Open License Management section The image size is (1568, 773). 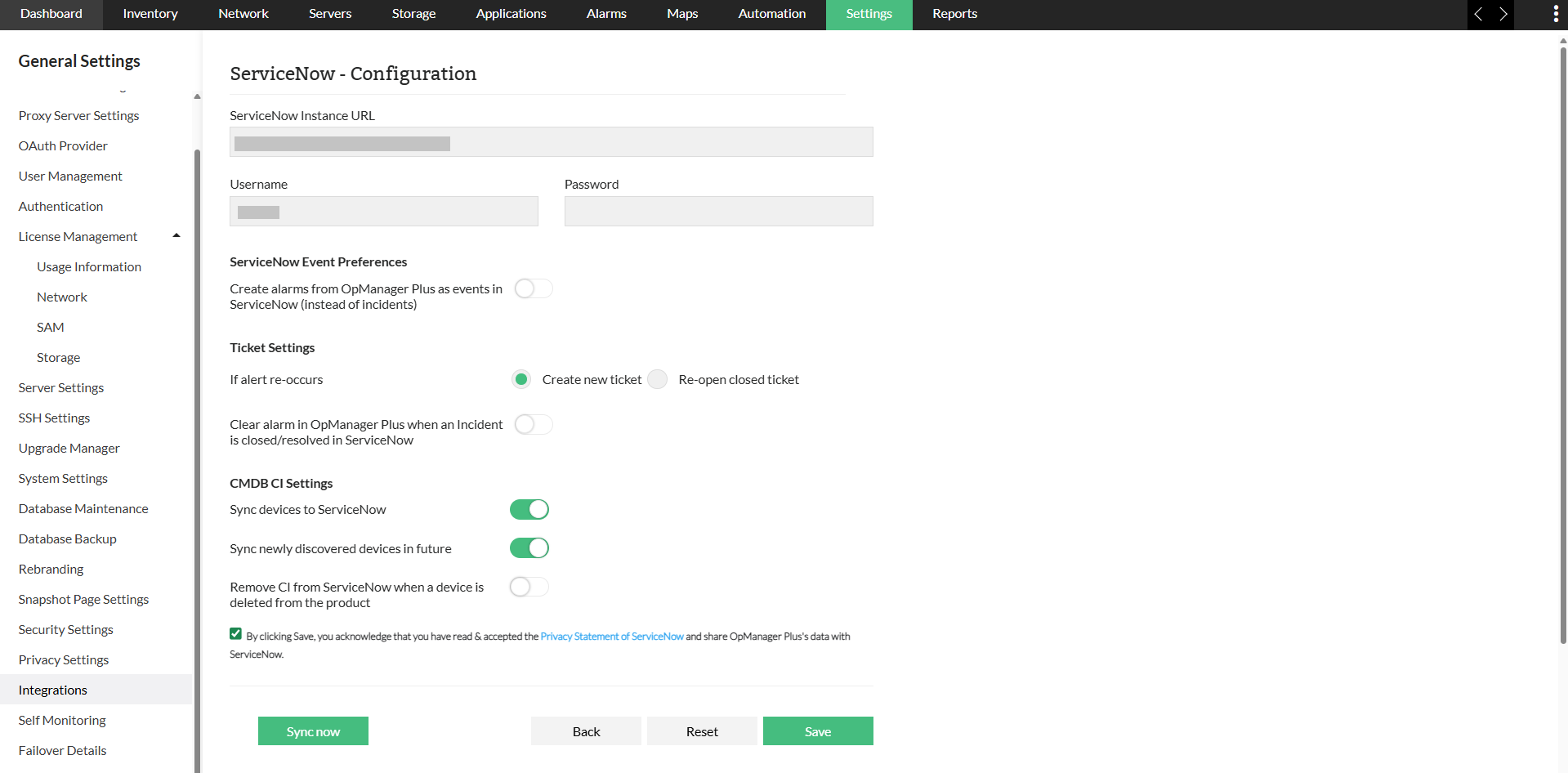tap(78, 236)
